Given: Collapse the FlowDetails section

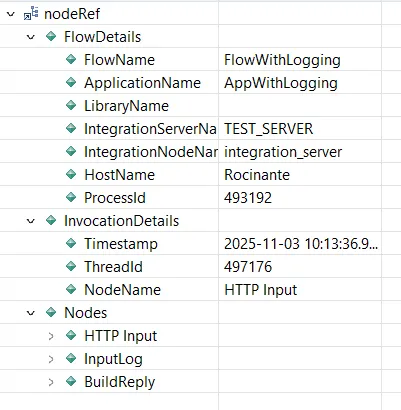Looking at the screenshot, I should tap(31, 37).
